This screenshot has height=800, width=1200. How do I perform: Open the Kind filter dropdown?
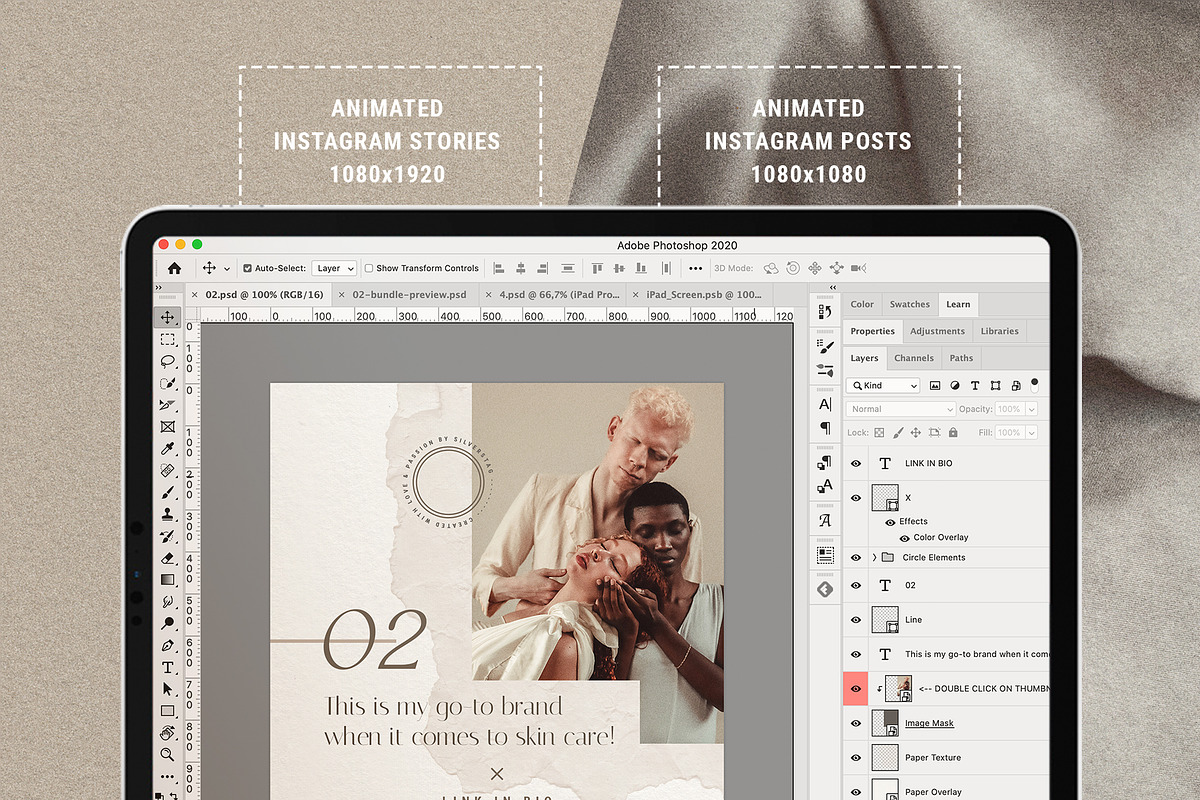883,385
